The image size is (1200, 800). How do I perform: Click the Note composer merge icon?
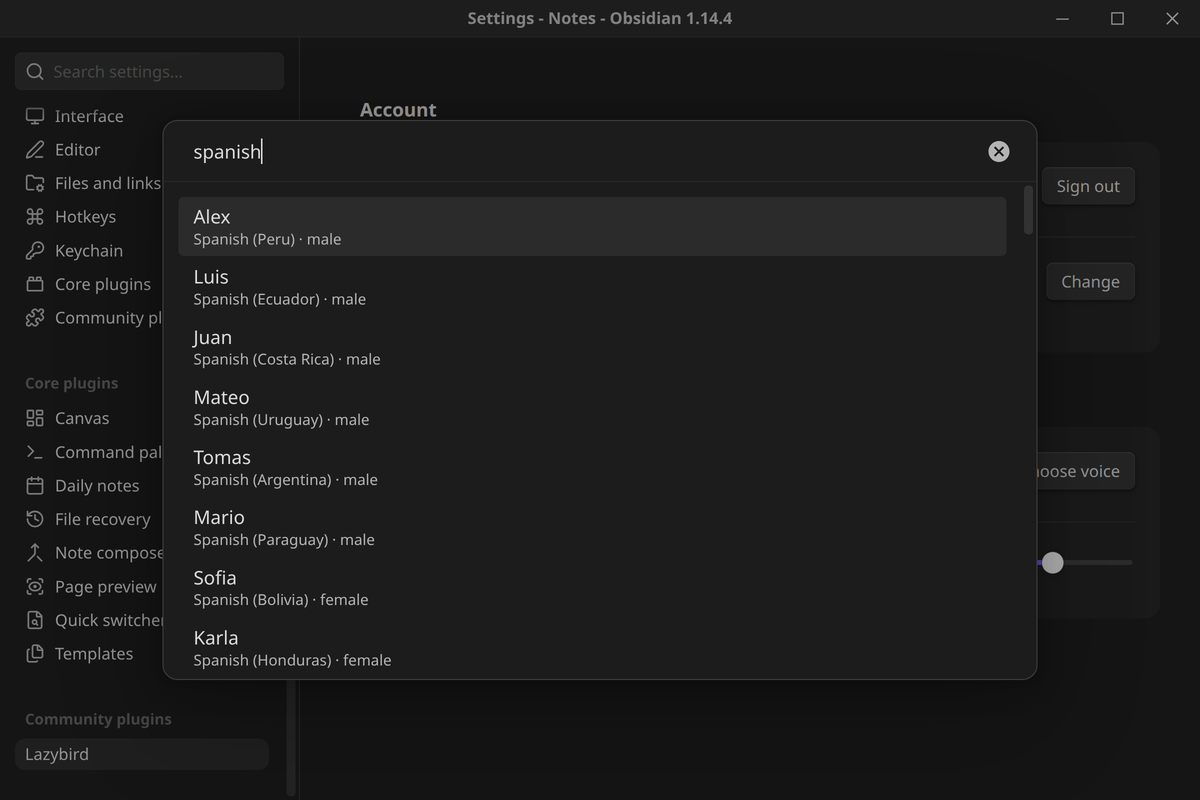35,553
